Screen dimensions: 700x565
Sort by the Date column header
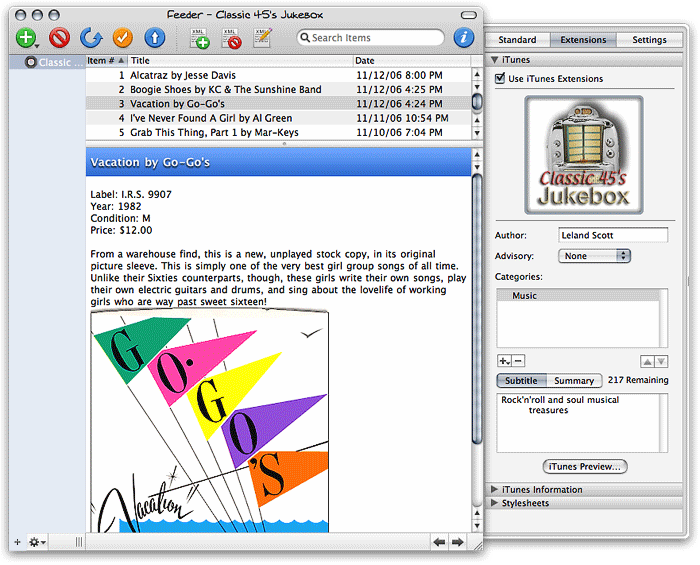[x=412, y=60]
